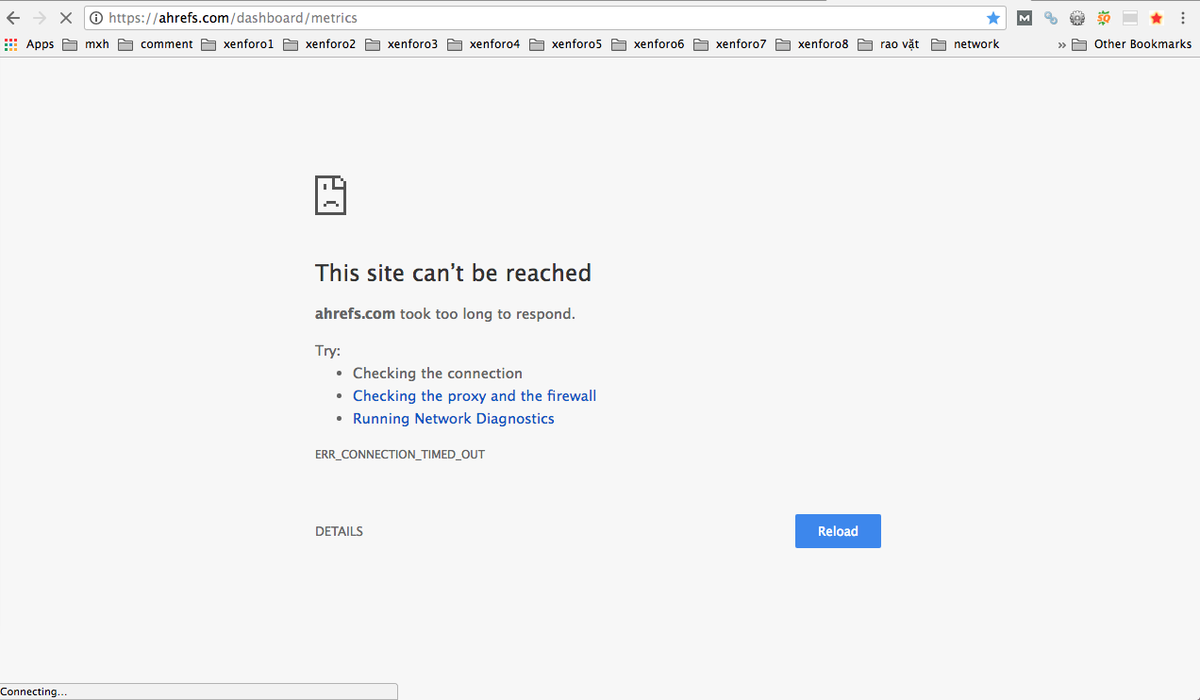Open the network bookmark folder
The width and height of the screenshot is (1200, 700).
[x=964, y=44]
